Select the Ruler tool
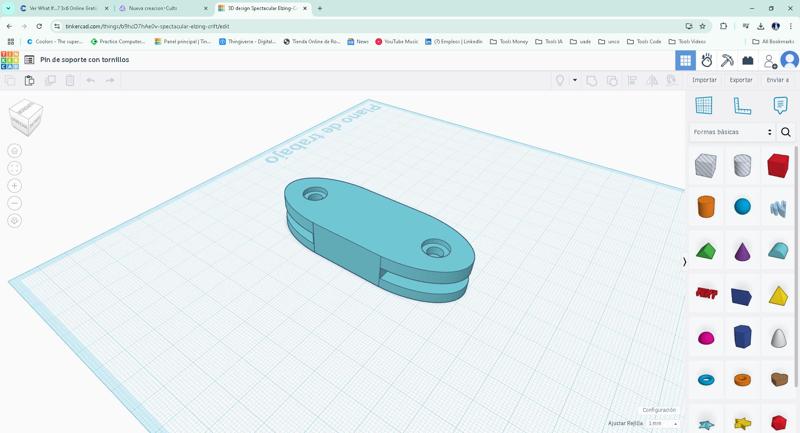800x433 pixels. click(742, 105)
